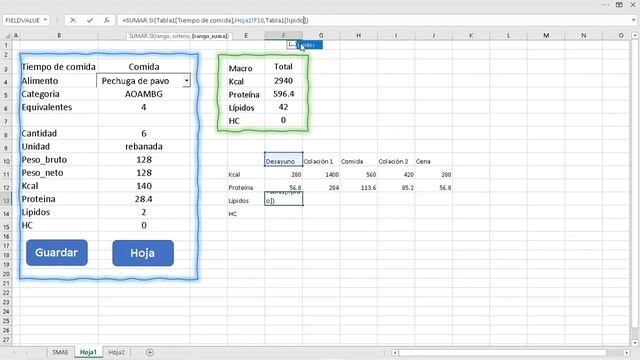The image size is (640, 360).
Task: Select the Total Kcal value 2940
Action: (284, 81)
